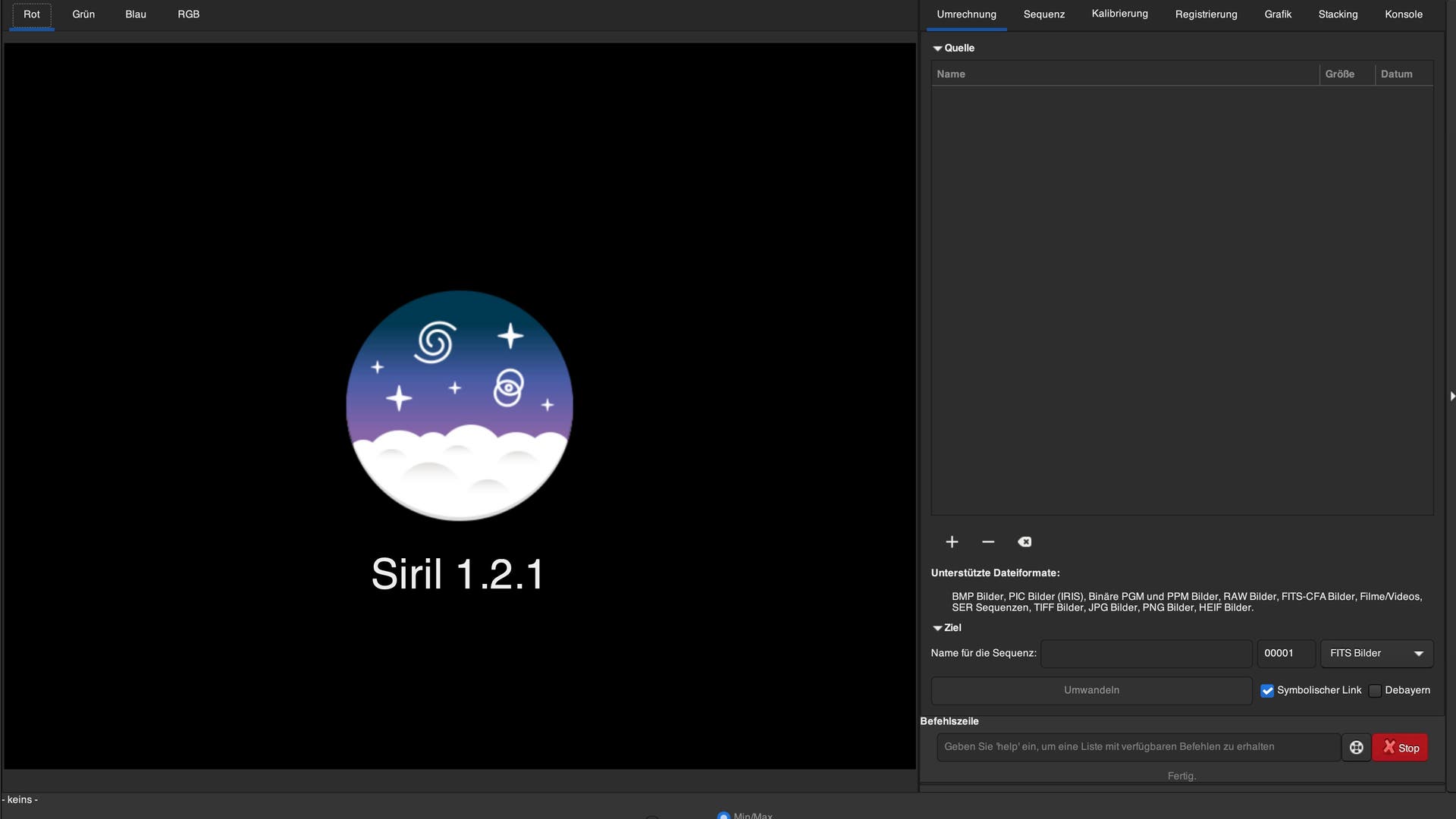Select the Rot channel tab
The image size is (1456, 819).
[x=31, y=15]
